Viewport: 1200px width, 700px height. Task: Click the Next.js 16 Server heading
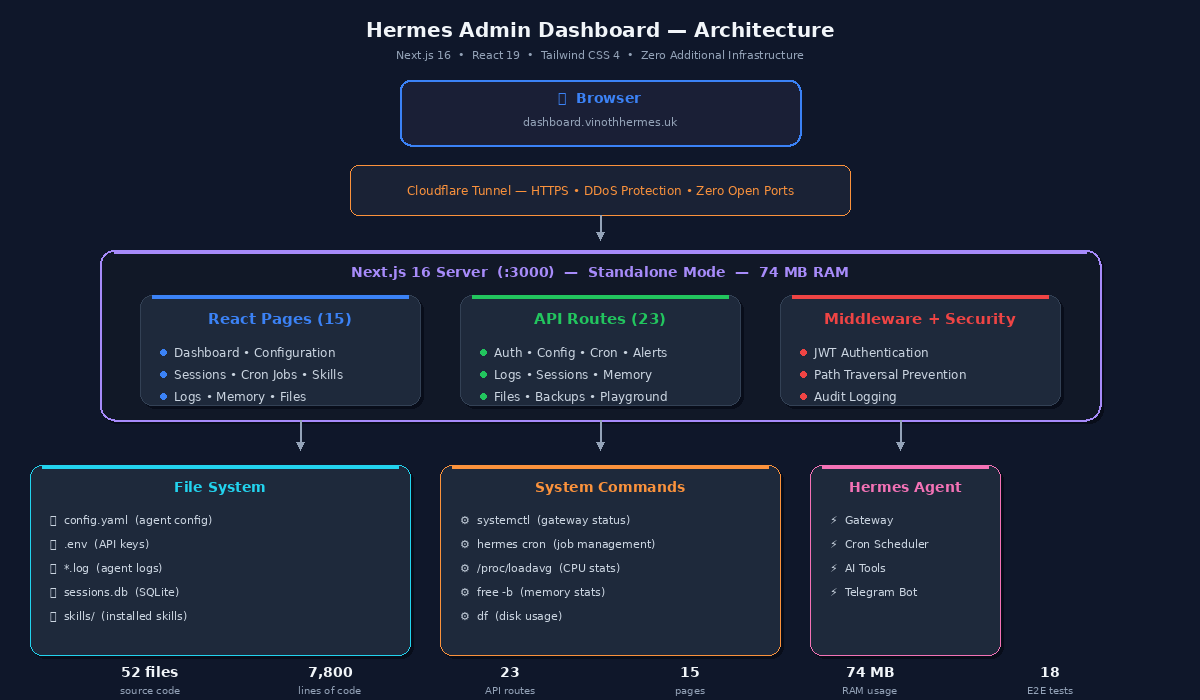click(600, 272)
